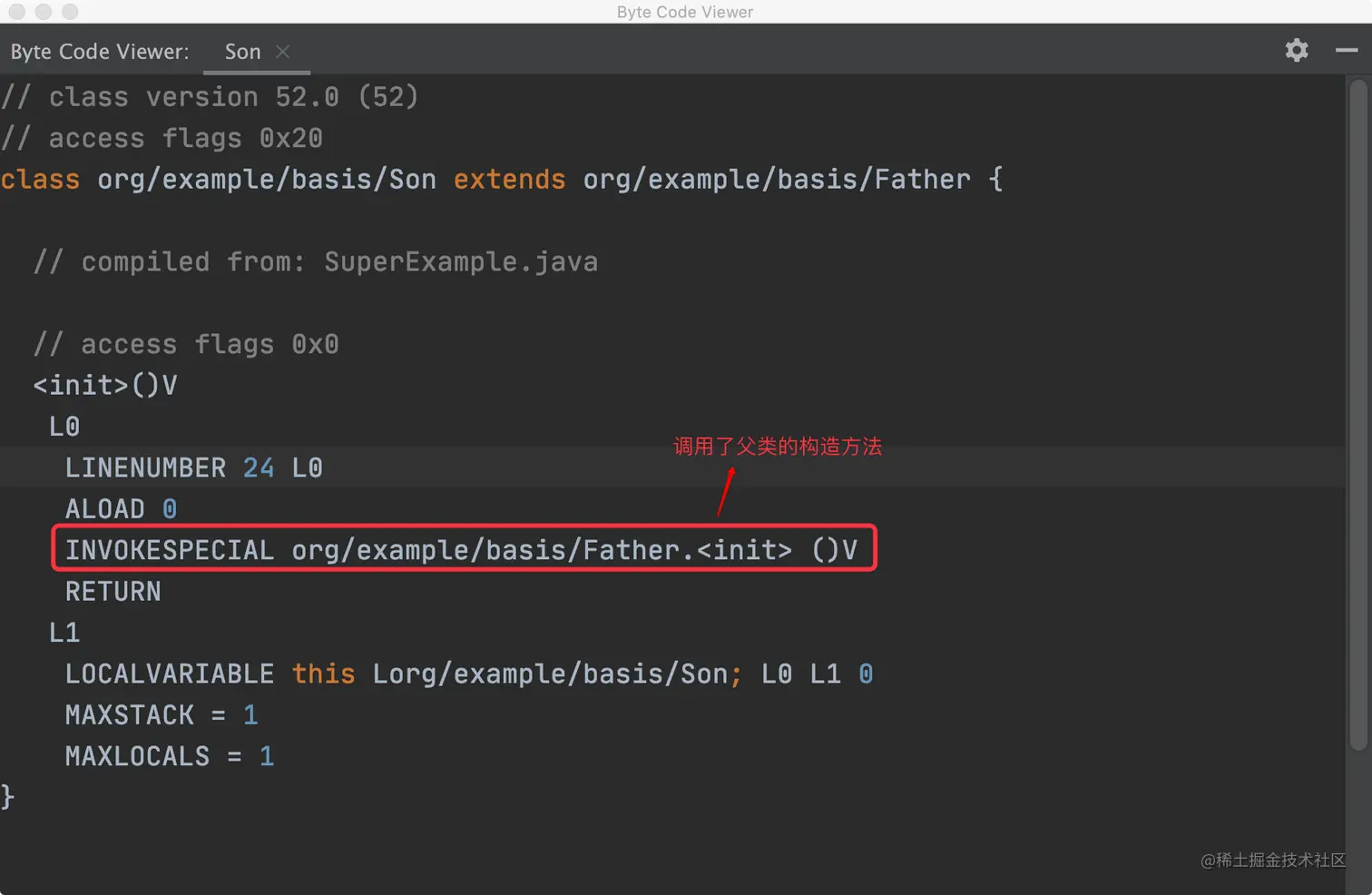Click the 'LOCALVARIABLE this' line
Image resolution: width=1372 pixels, height=895 pixels.
point(469,674)
